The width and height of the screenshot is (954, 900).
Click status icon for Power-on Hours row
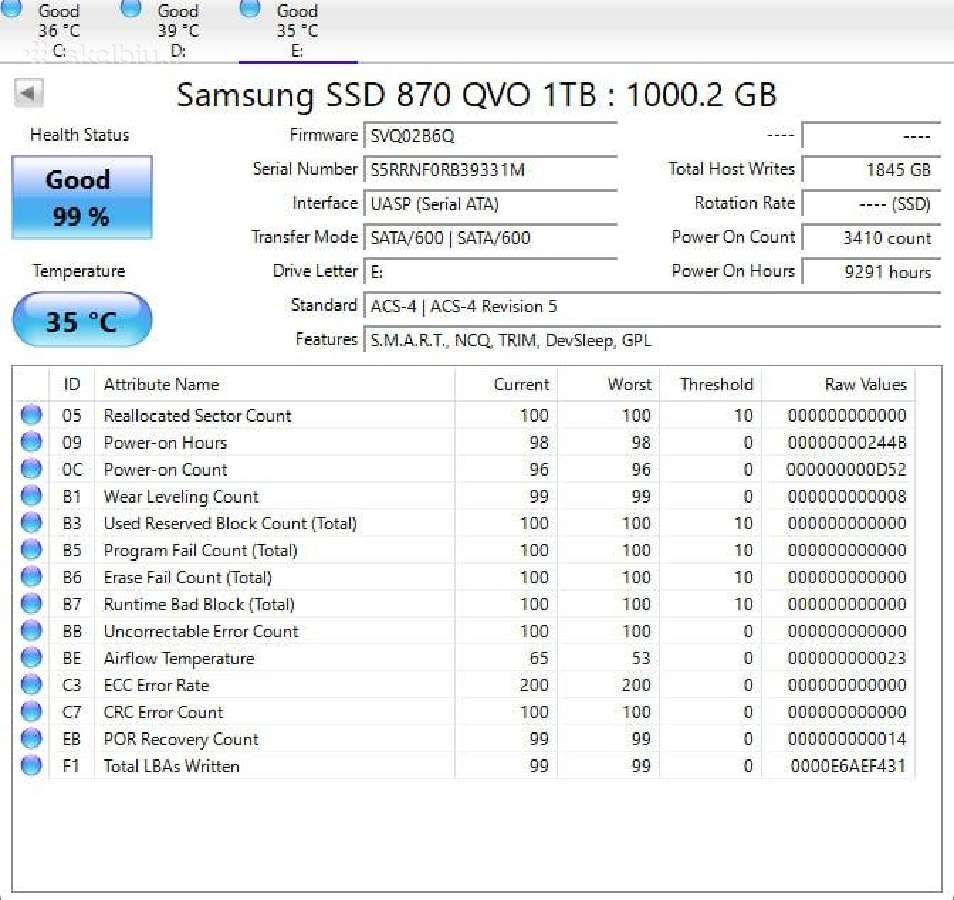(x=31, y=442)
